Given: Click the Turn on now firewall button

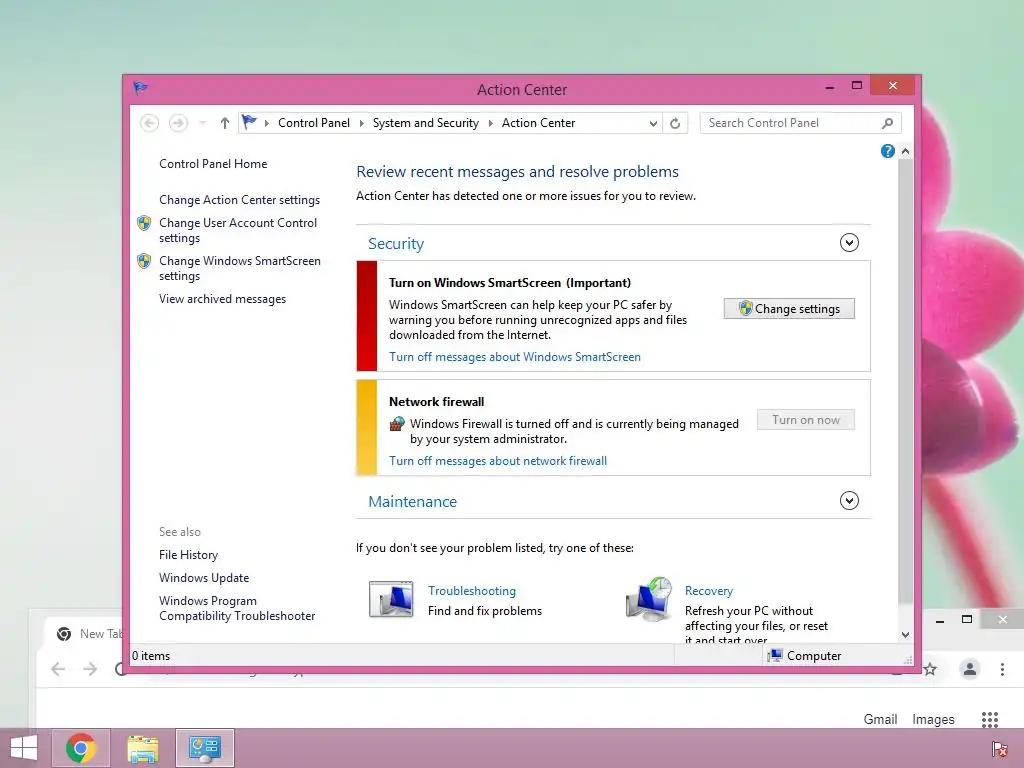Looking at the screenshot, I should [806, 420].
